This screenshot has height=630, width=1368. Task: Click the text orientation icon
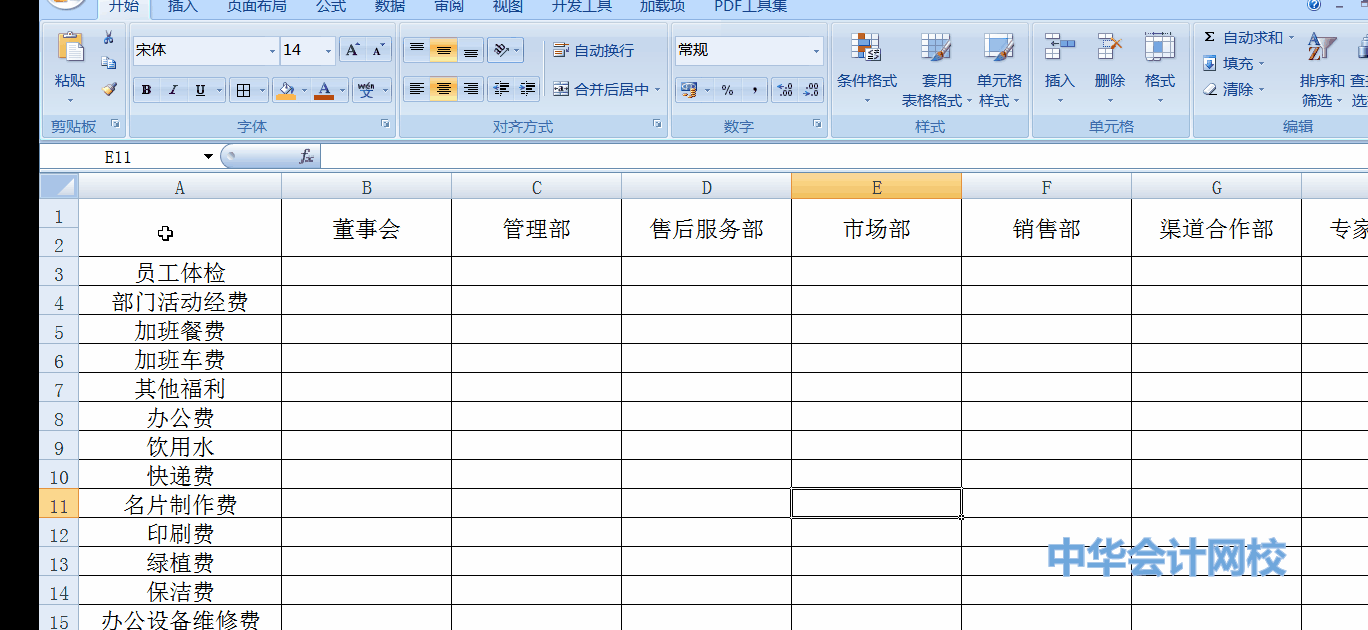[501, 50]
